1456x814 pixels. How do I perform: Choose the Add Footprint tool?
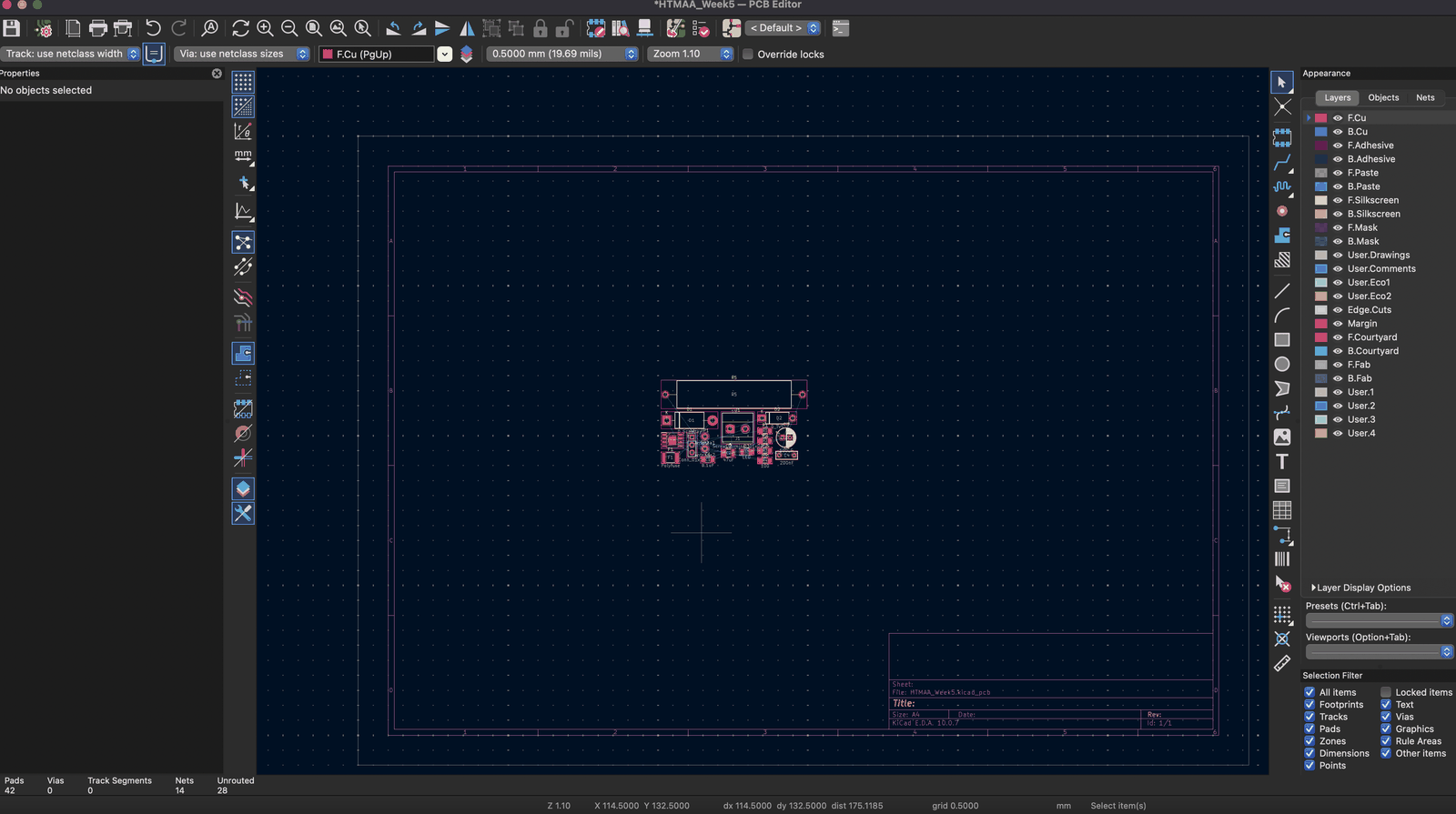tap(1282, 138)
